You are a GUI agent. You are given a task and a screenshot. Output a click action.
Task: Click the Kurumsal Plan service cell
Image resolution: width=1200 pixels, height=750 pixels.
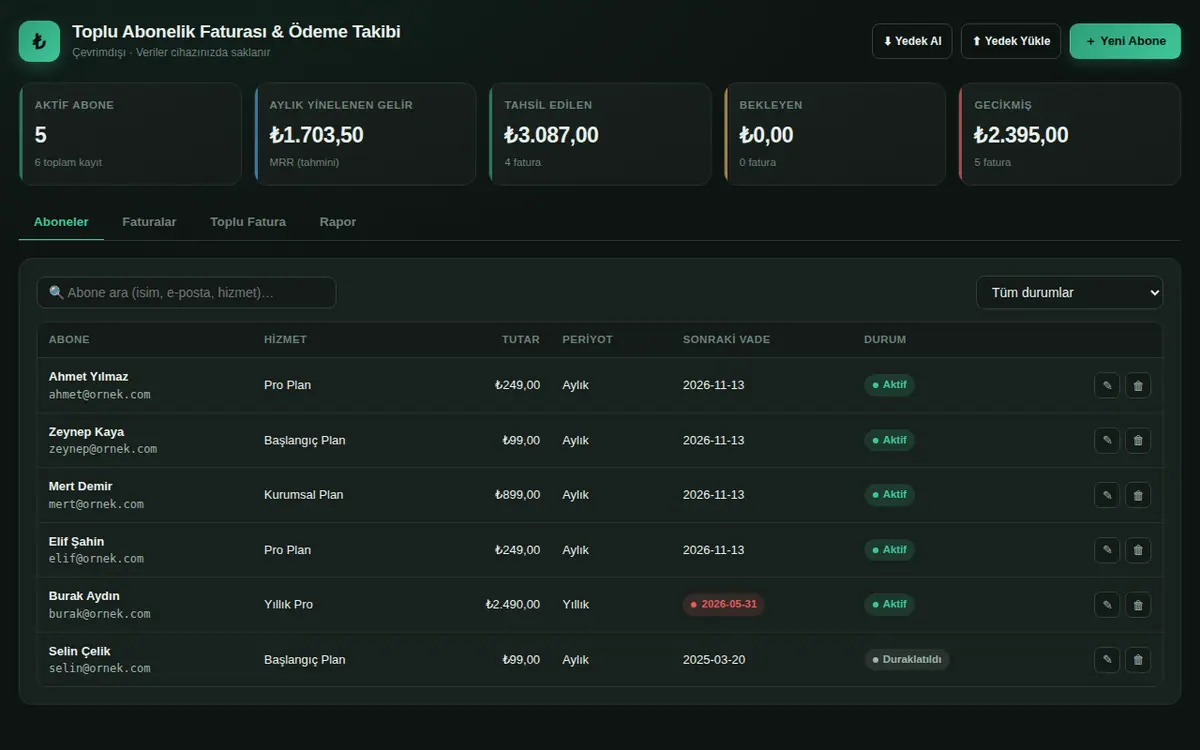point(304,495)
